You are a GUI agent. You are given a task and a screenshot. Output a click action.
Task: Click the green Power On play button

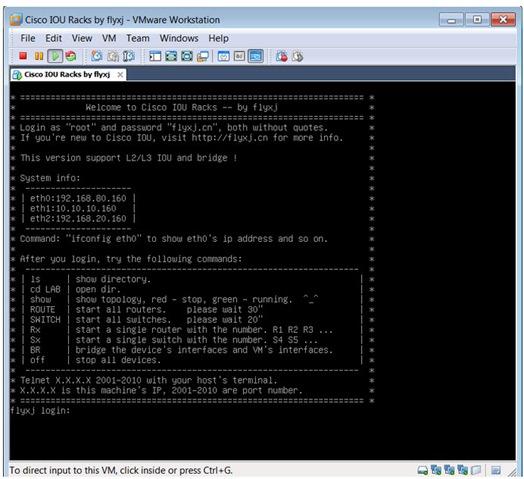[55, 56]
